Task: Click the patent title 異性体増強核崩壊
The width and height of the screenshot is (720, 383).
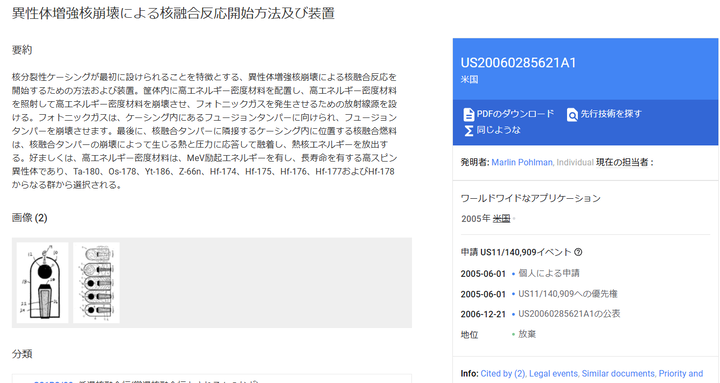Action: (173, 13)
